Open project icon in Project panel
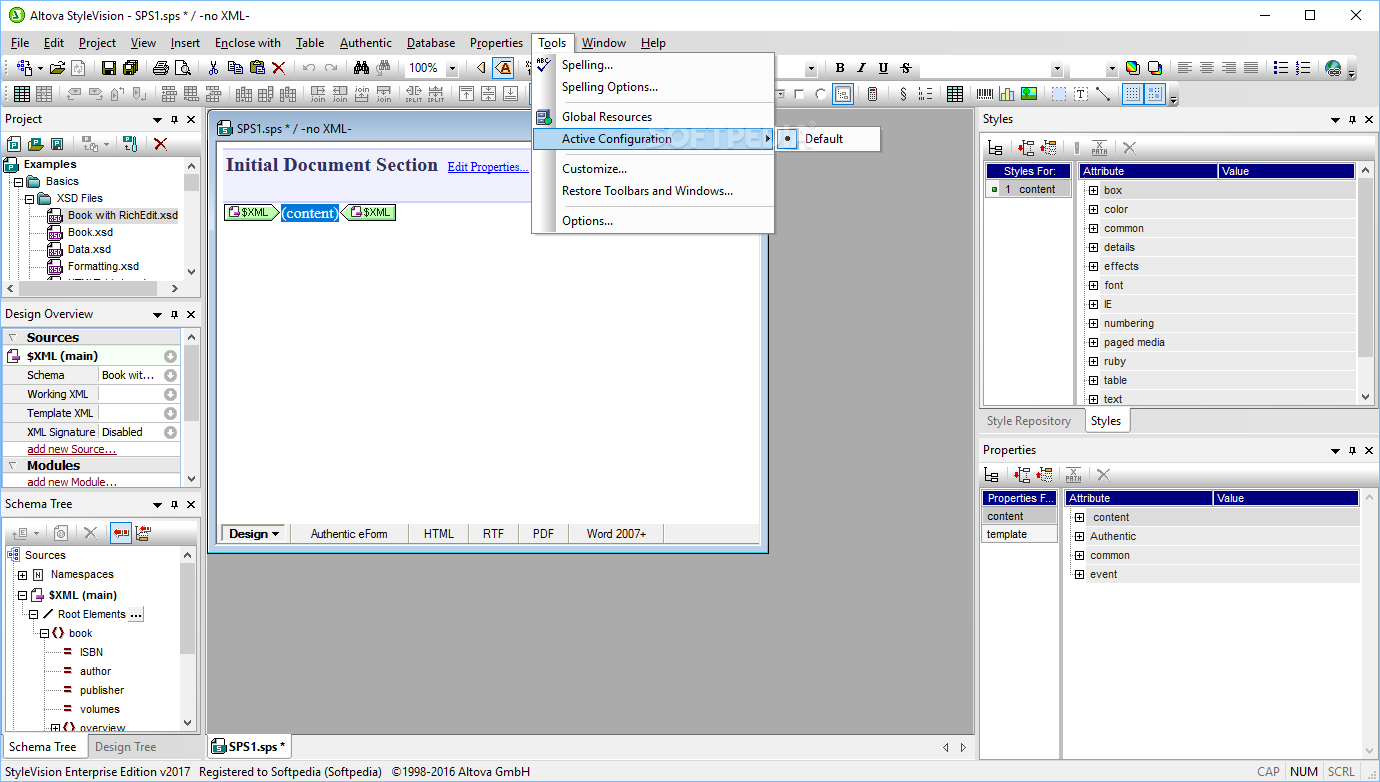1380x782 pixels. tap(35, 144)
